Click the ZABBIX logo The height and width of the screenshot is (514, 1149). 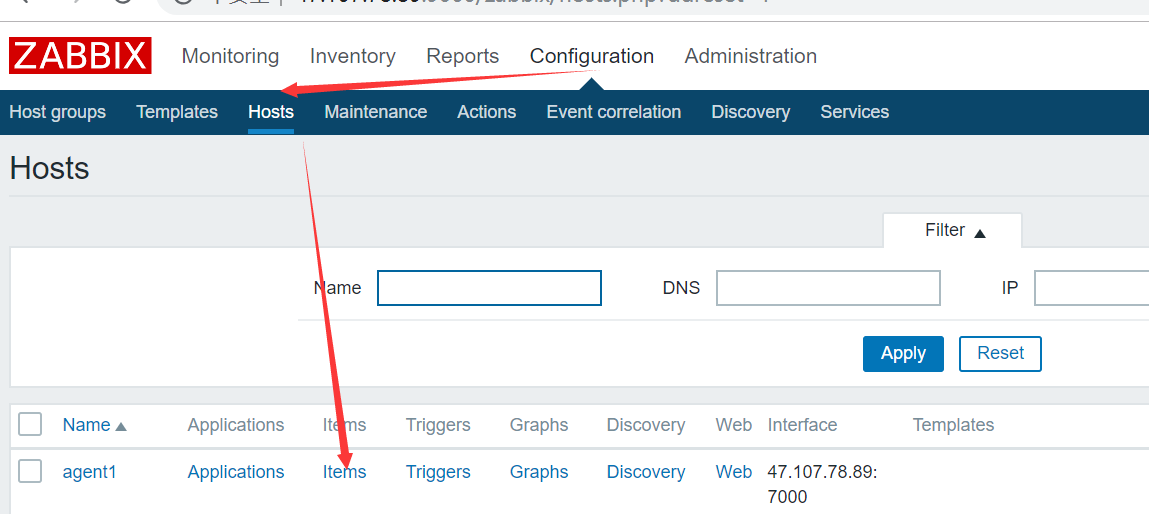coord(81,56)
